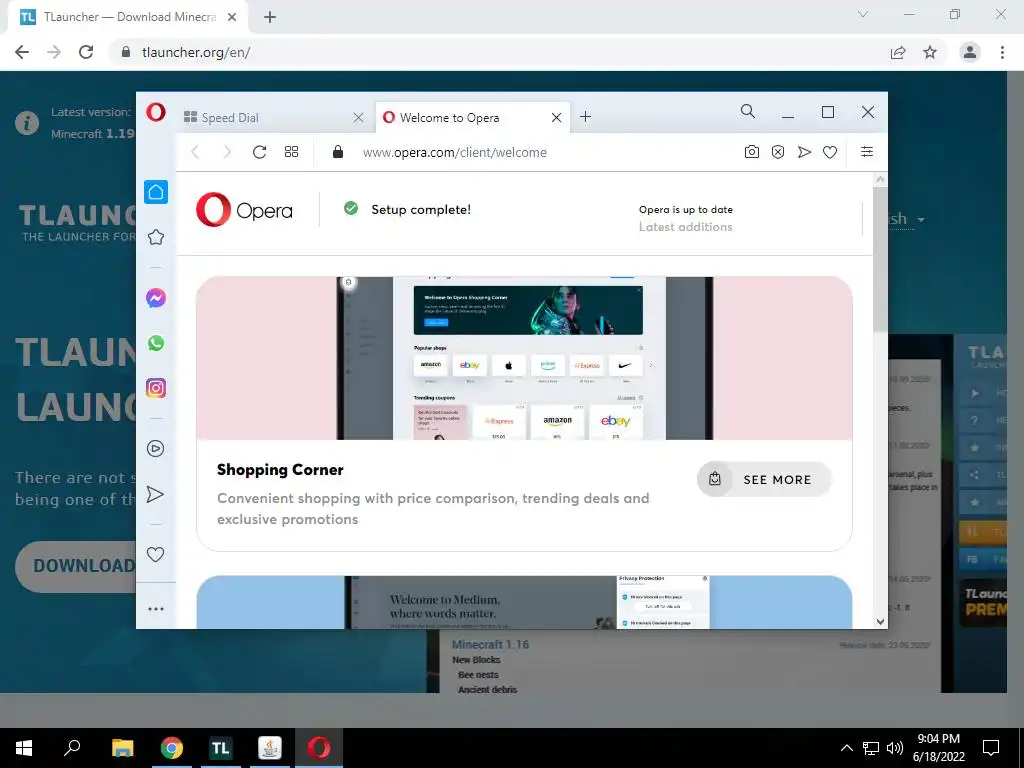This screenshot has height=768, width=1024.
Task: Open a new tab in Chrome
Action: pyautogui.click(x=270, y=18)
